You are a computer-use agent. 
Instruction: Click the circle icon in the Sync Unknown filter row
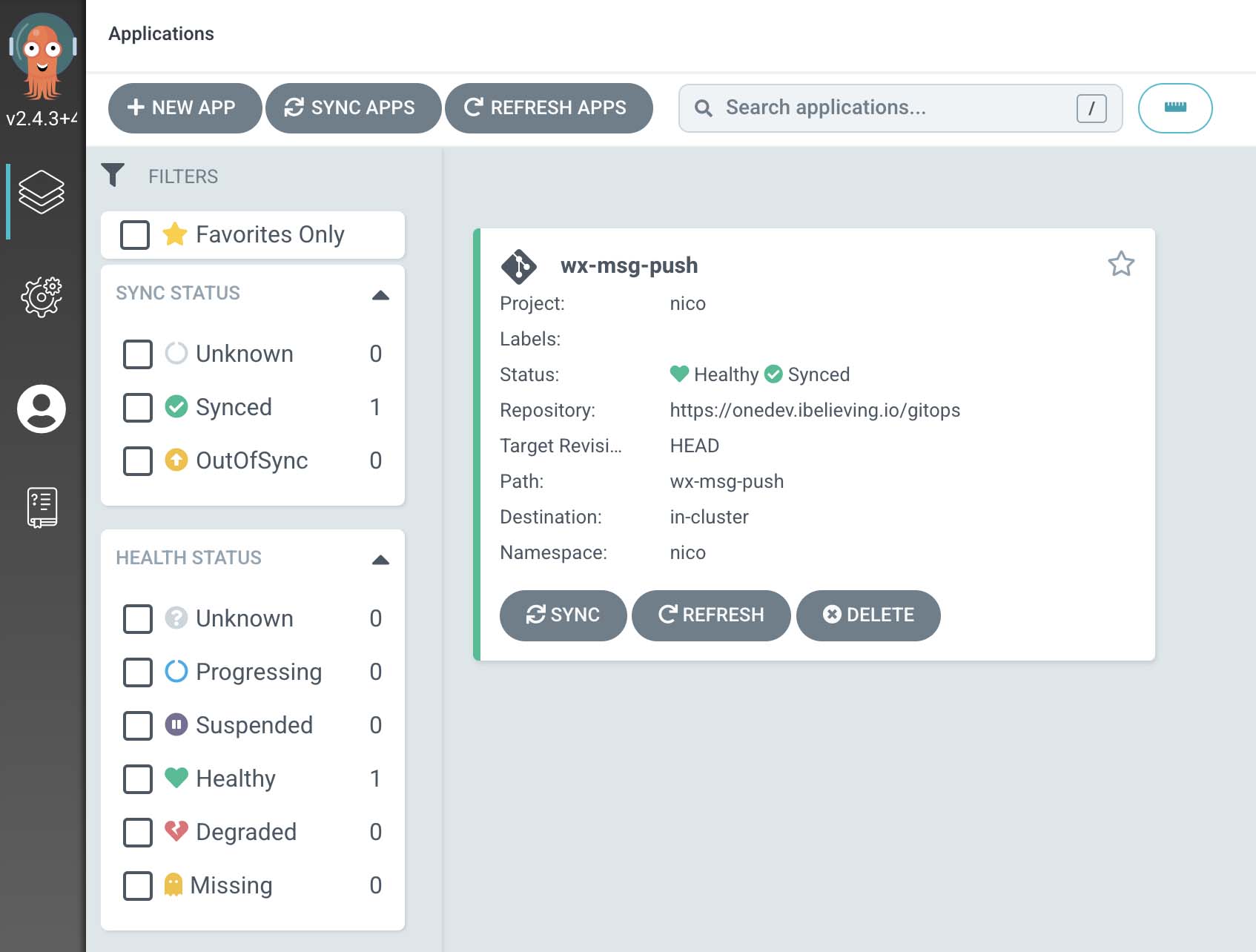click(176, 353)
